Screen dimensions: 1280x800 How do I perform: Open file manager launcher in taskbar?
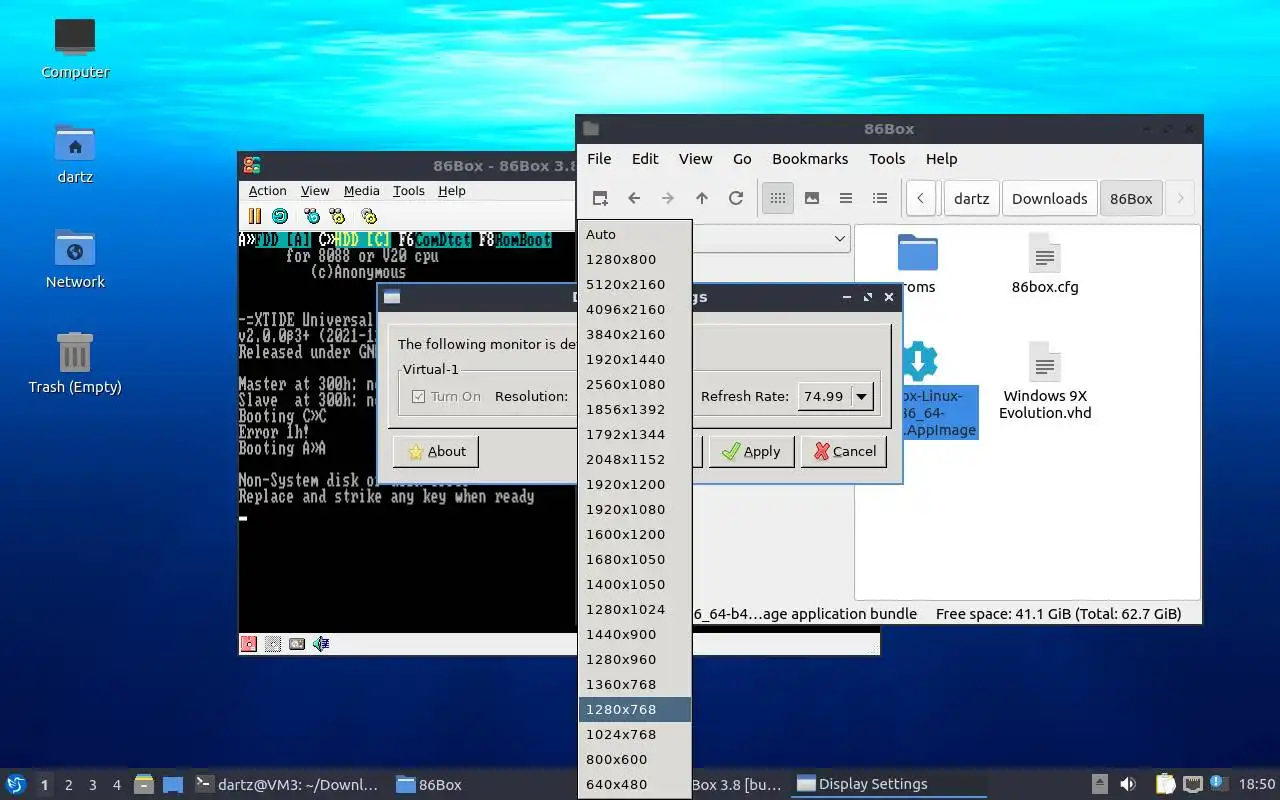(144, 784)
